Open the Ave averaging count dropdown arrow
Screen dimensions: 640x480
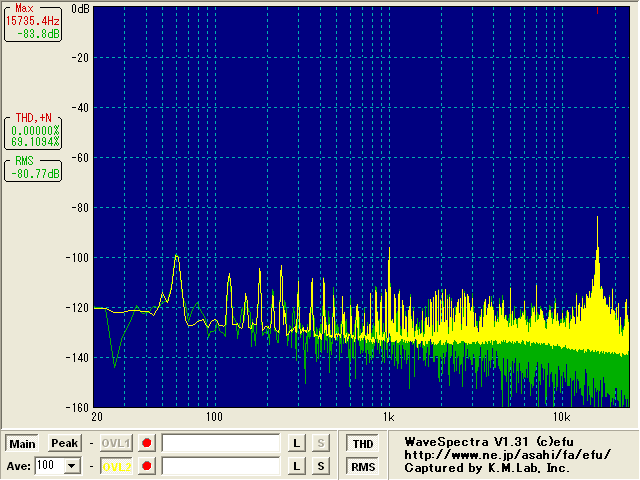pyautogui.click(x=71, y=466)
